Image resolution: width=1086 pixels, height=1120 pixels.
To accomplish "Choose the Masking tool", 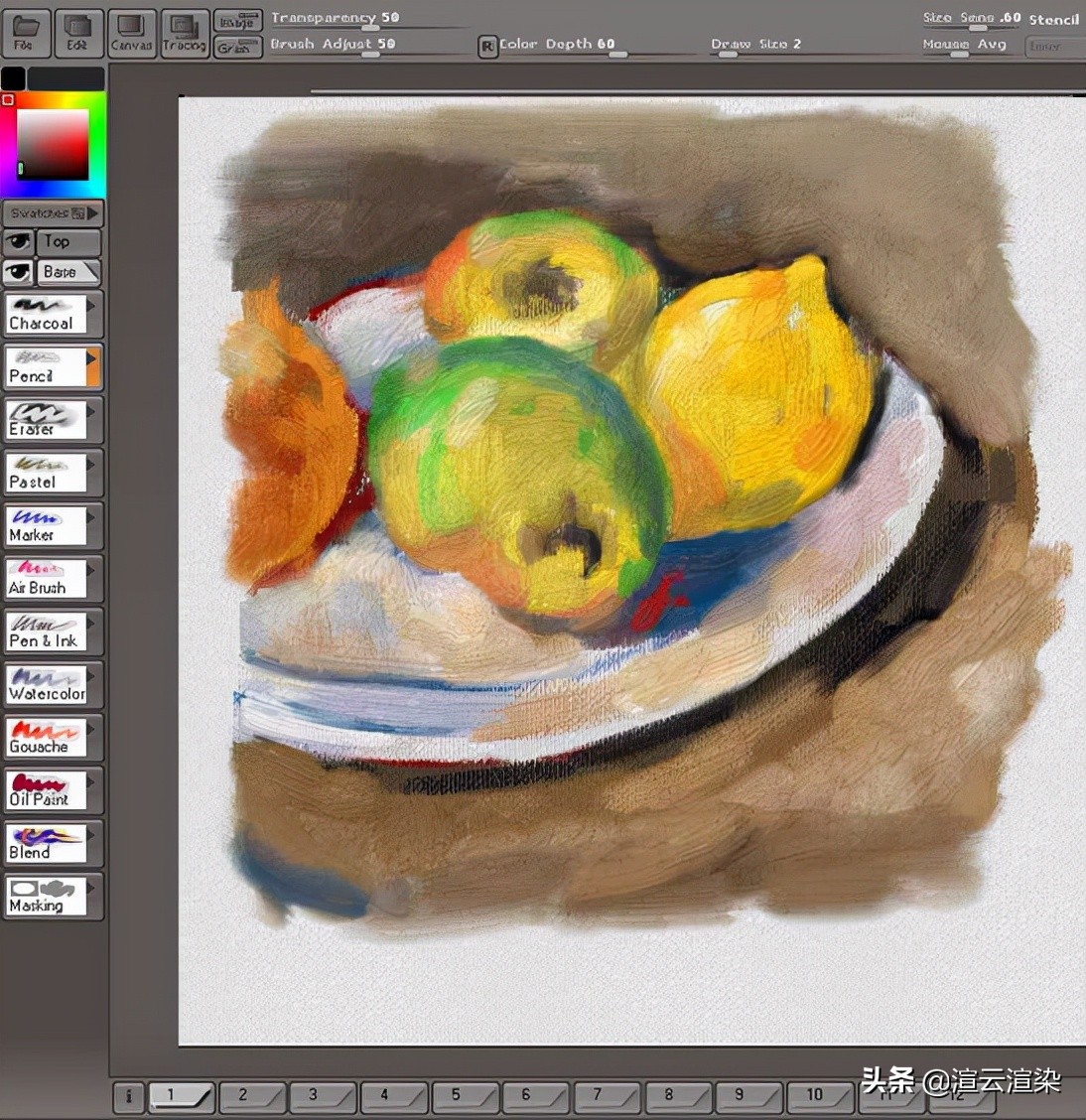I will [46, 896].
